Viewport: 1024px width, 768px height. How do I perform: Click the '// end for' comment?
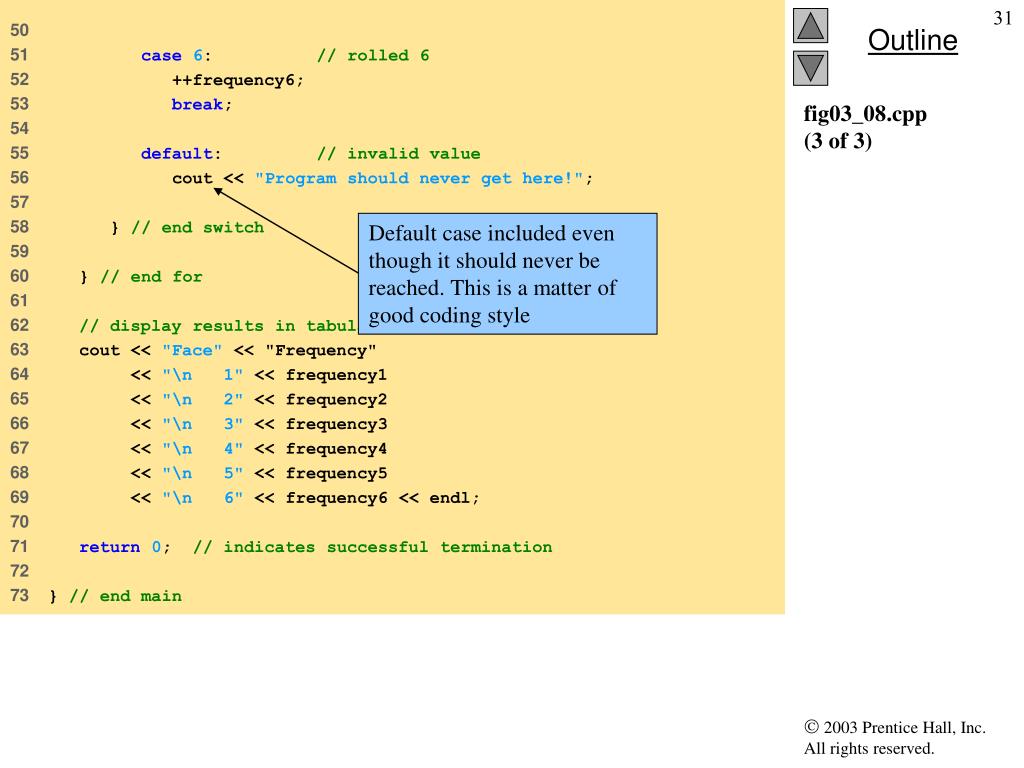tap(151, 277)
